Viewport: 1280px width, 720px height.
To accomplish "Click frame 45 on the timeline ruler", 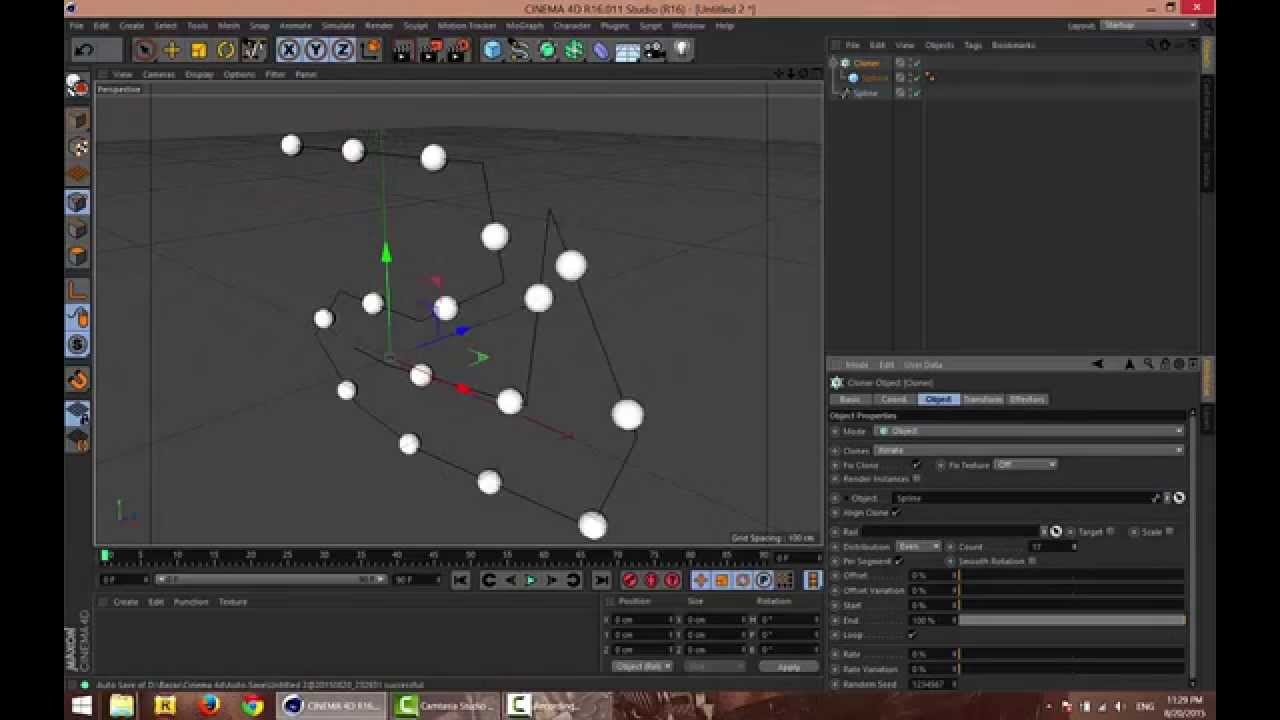I will [433, 554].
